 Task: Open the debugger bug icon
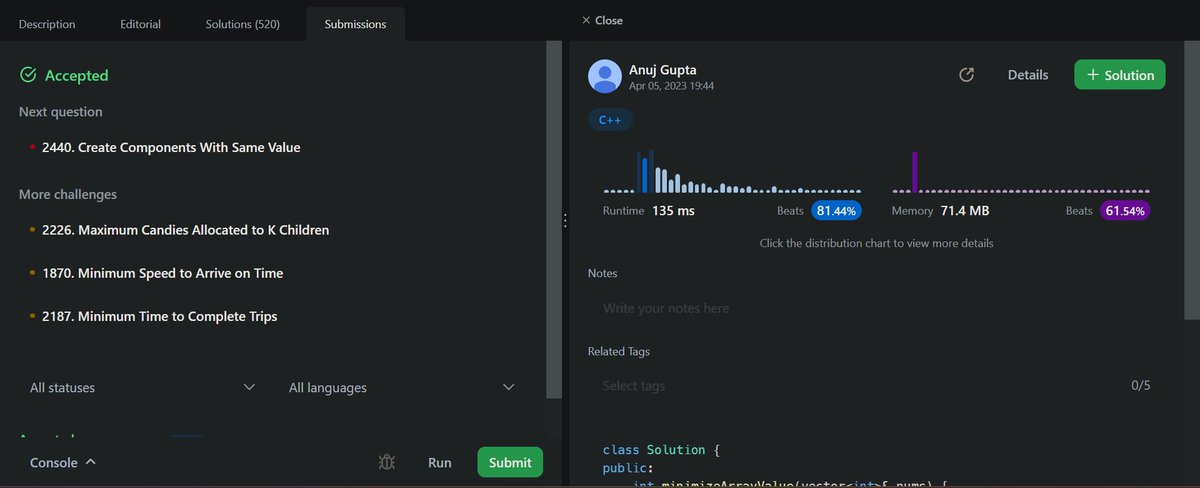click(x=388, y=462)
